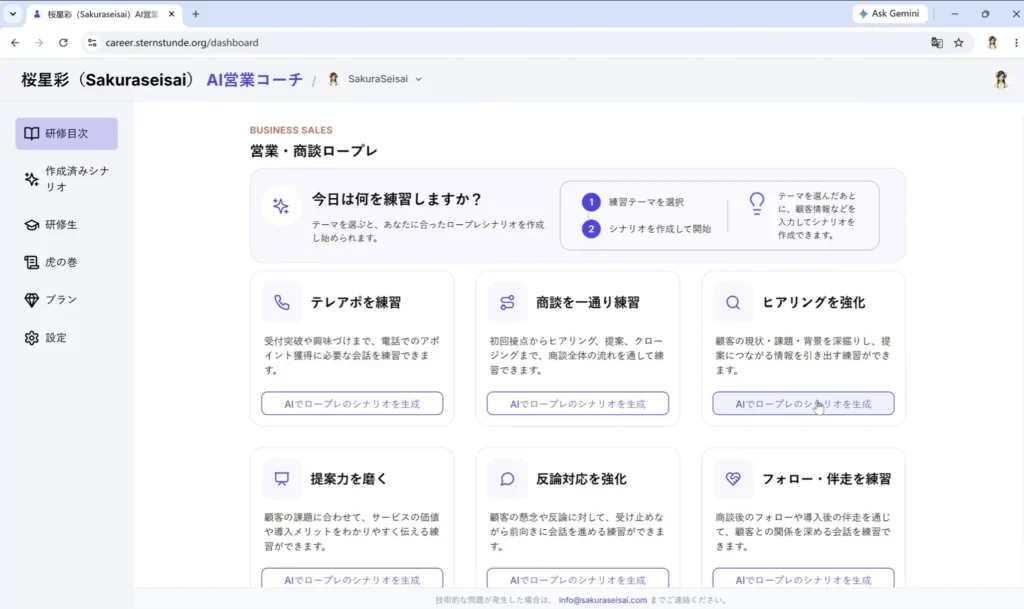1024x609 pixels.
Task: Open the tab search dropdown arrow
Action: pos(12,14)
